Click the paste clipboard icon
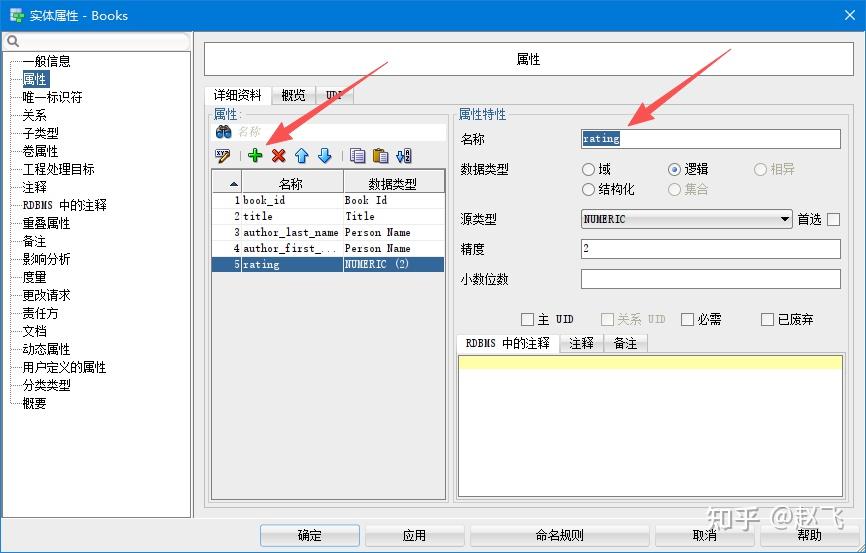This screenshot has width=866, height=553. click(381, 156)
